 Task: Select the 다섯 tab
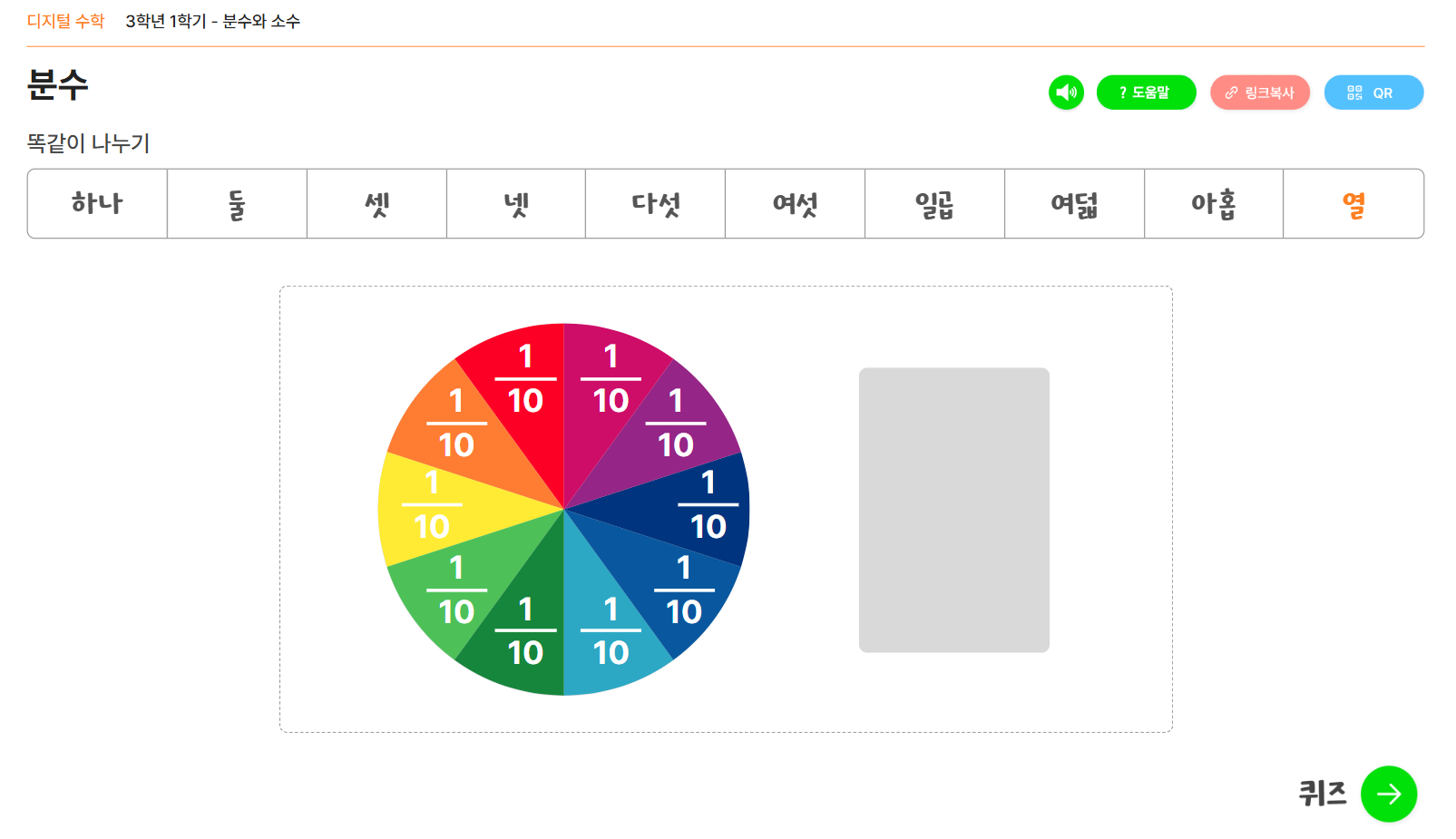(655, 204)
